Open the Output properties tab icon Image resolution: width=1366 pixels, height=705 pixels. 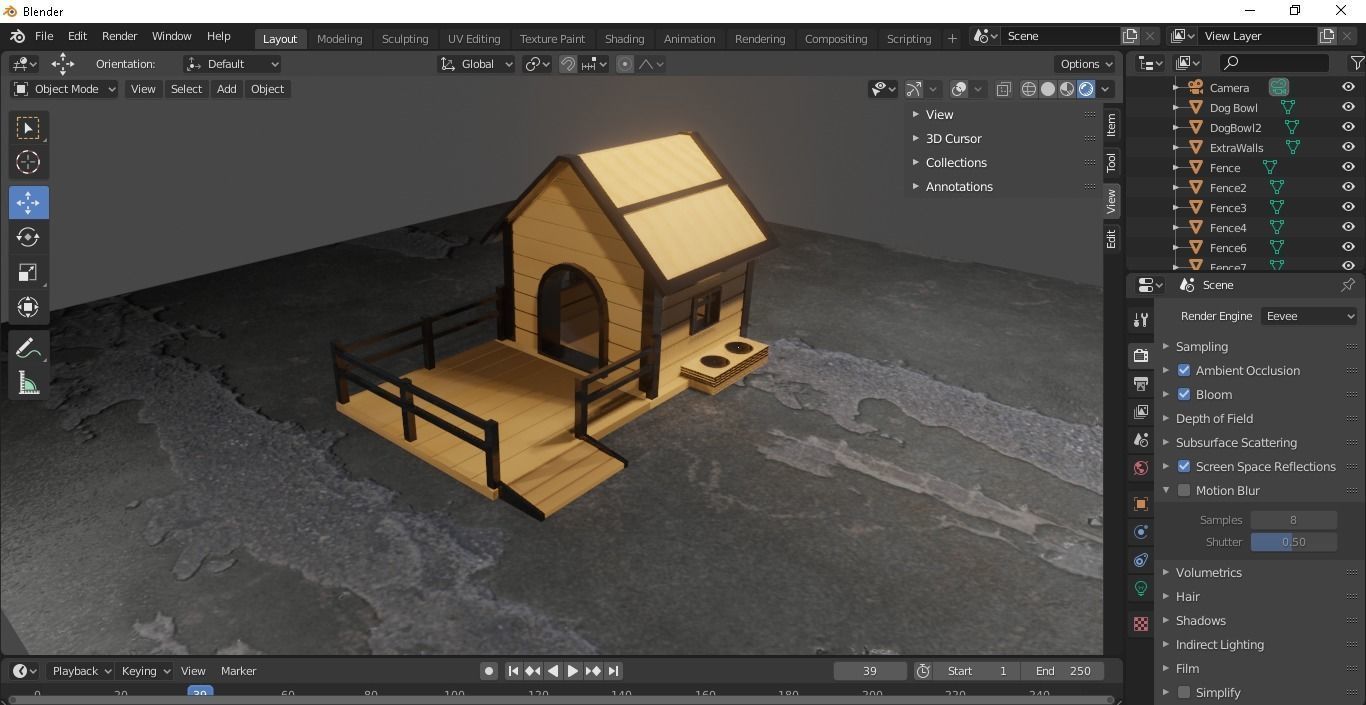[x=1140, y=383]
